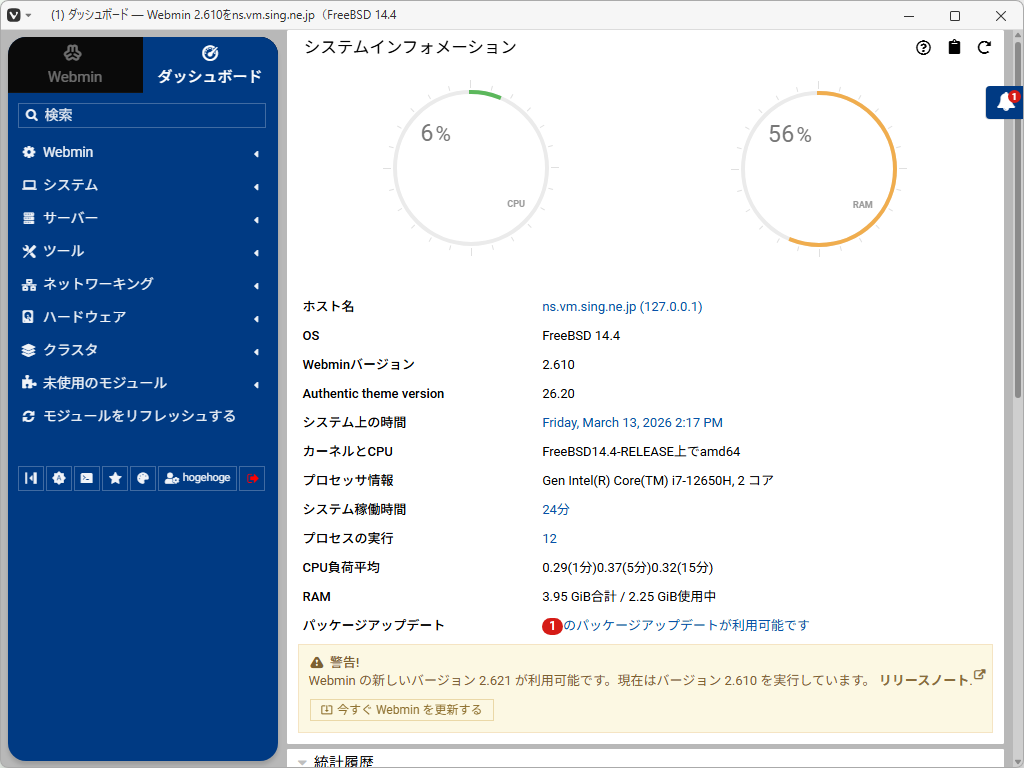The height and width of the screenshot is (768, 1024).
Task: Open the notifications bell
Action: [x=1006, y=103]
